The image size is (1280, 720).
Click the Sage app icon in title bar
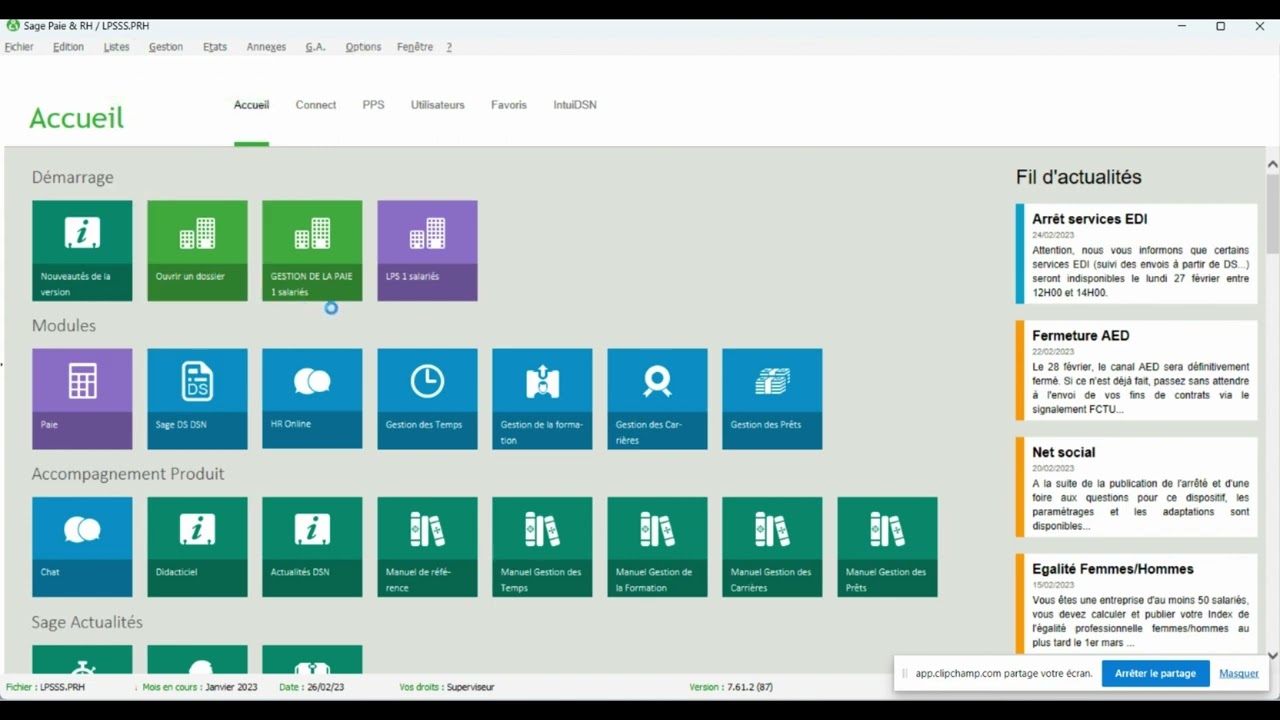[x=13, y=26]
